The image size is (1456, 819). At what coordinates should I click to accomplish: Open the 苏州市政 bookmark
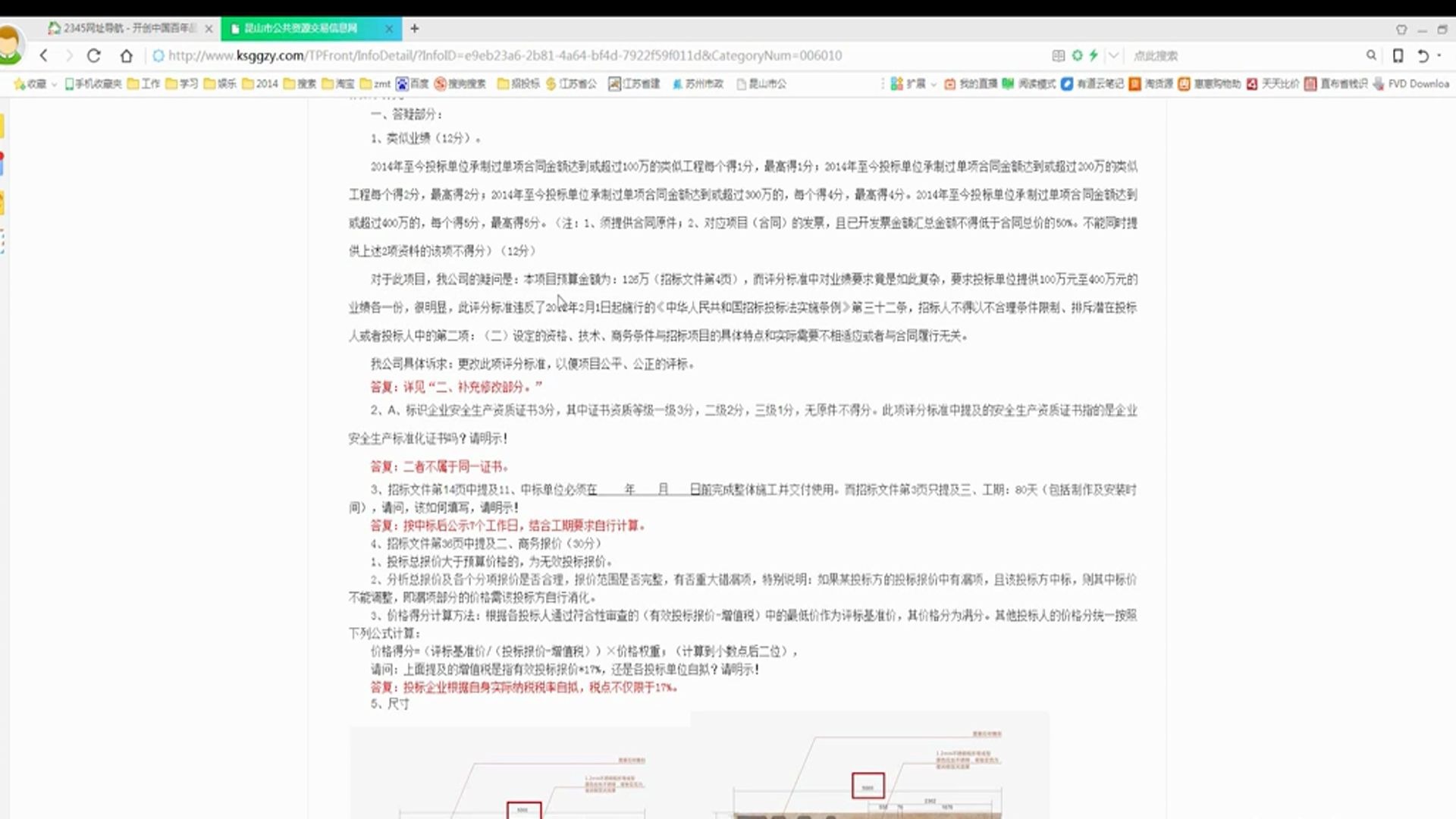[x=698, y=83]
